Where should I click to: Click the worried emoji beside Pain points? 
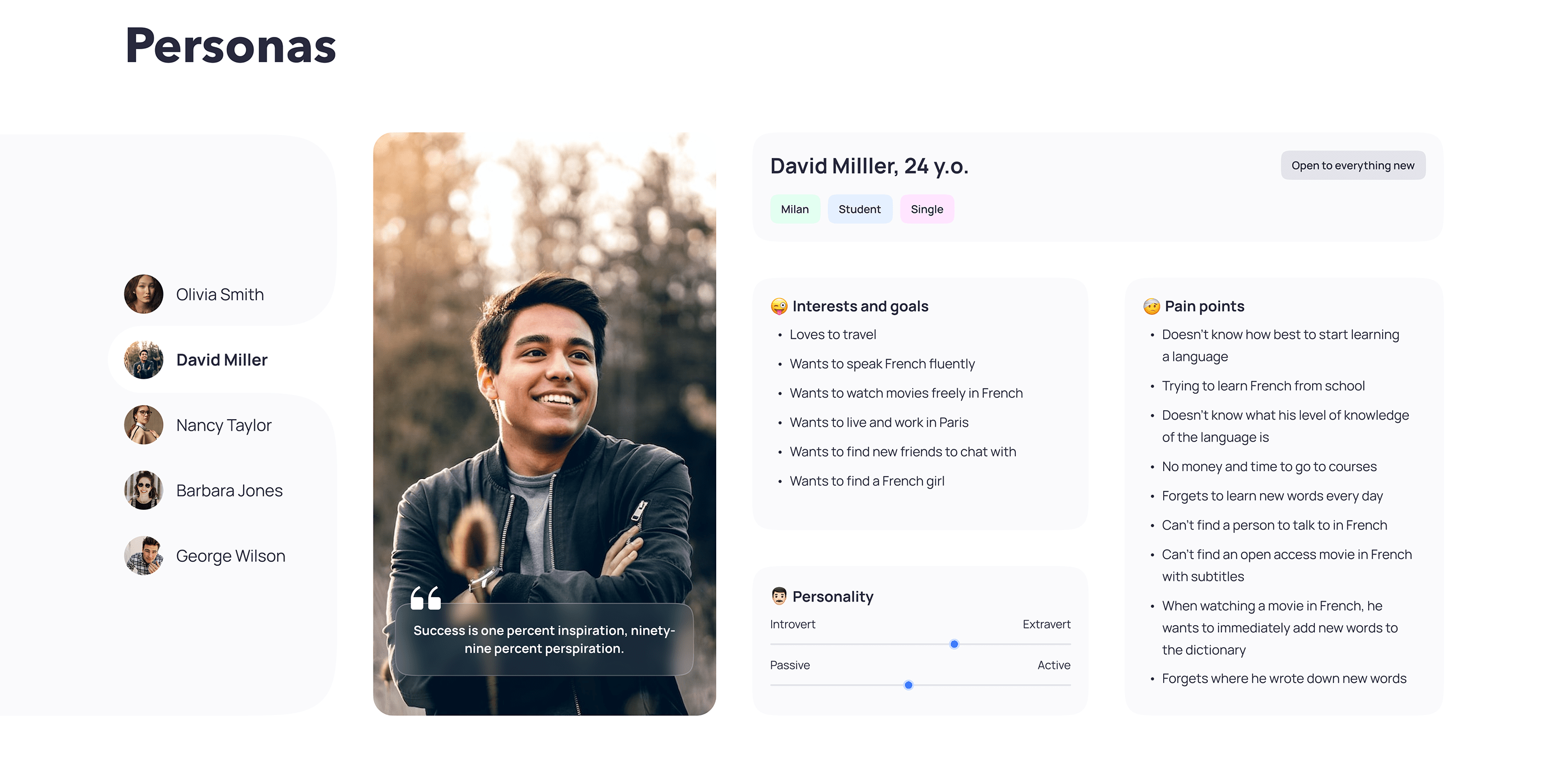tap(1151, 306)
